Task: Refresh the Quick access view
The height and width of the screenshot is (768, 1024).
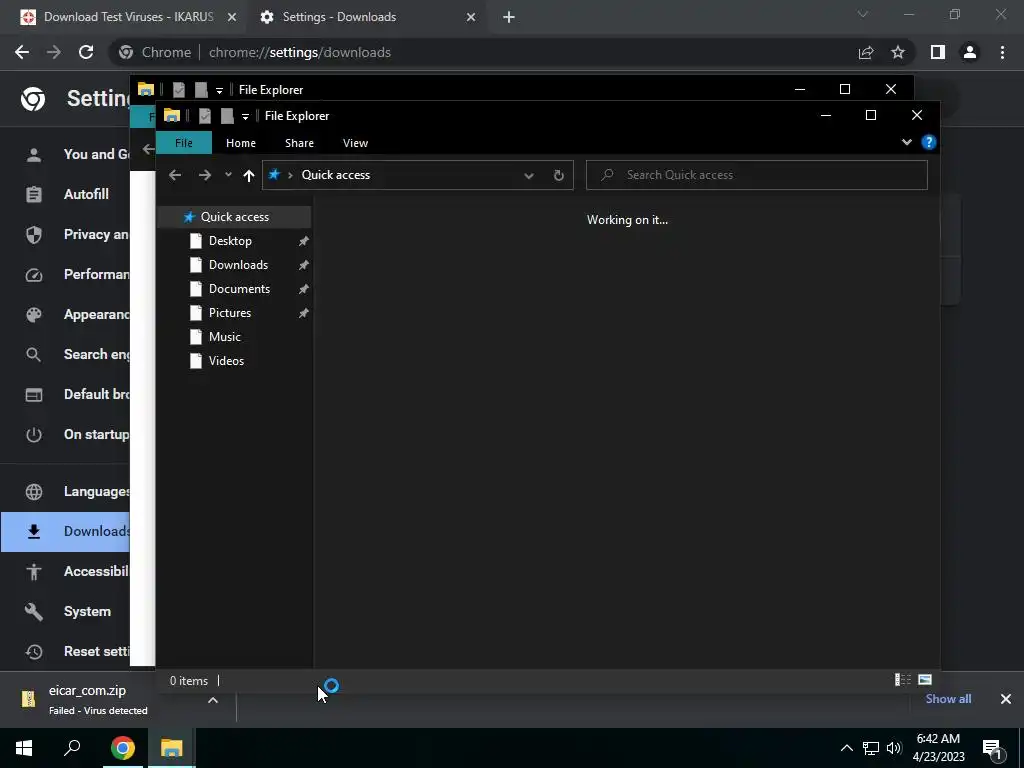Action: pos(558,175)
